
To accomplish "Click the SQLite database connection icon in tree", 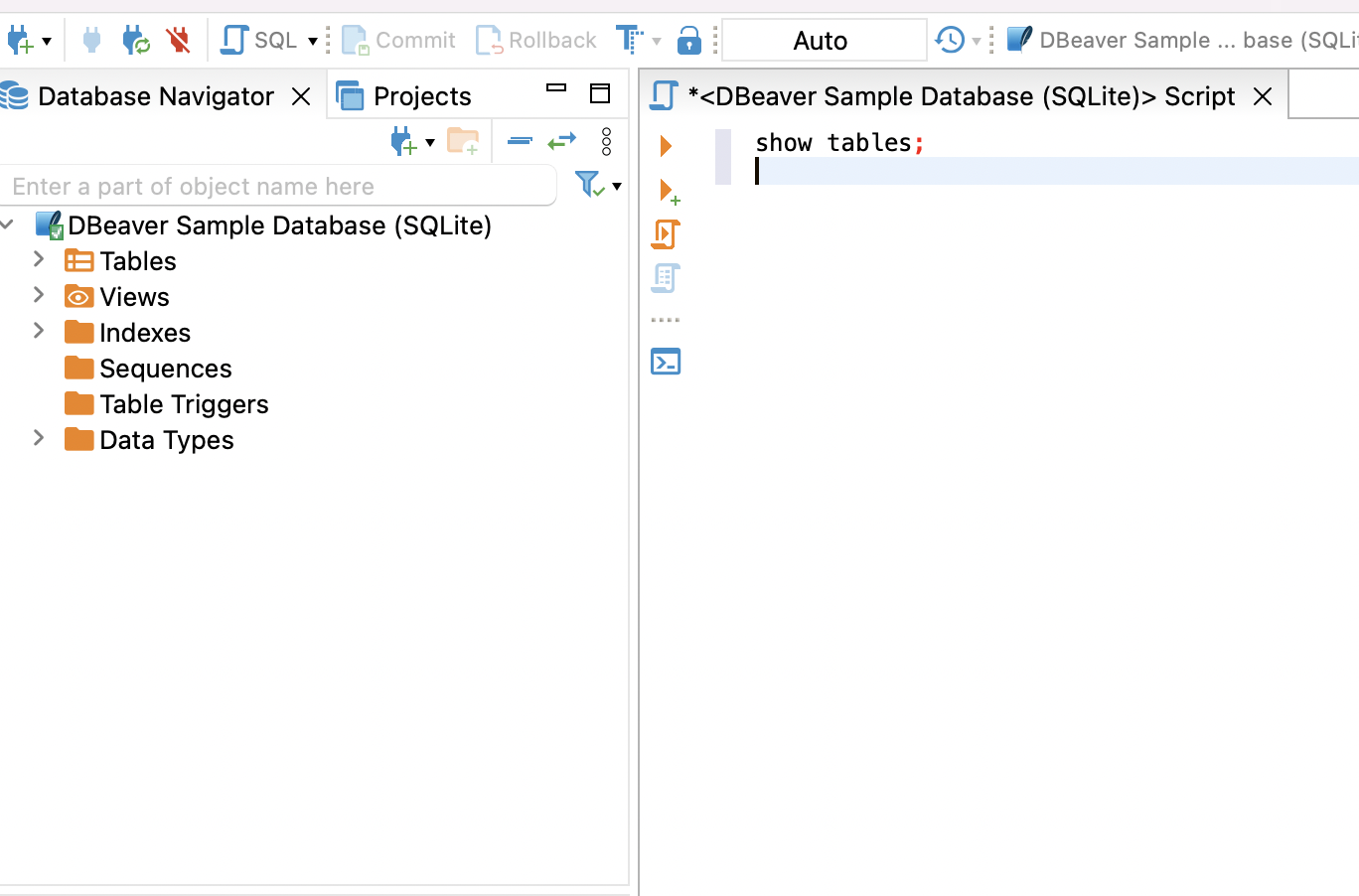I will (50, 225).
